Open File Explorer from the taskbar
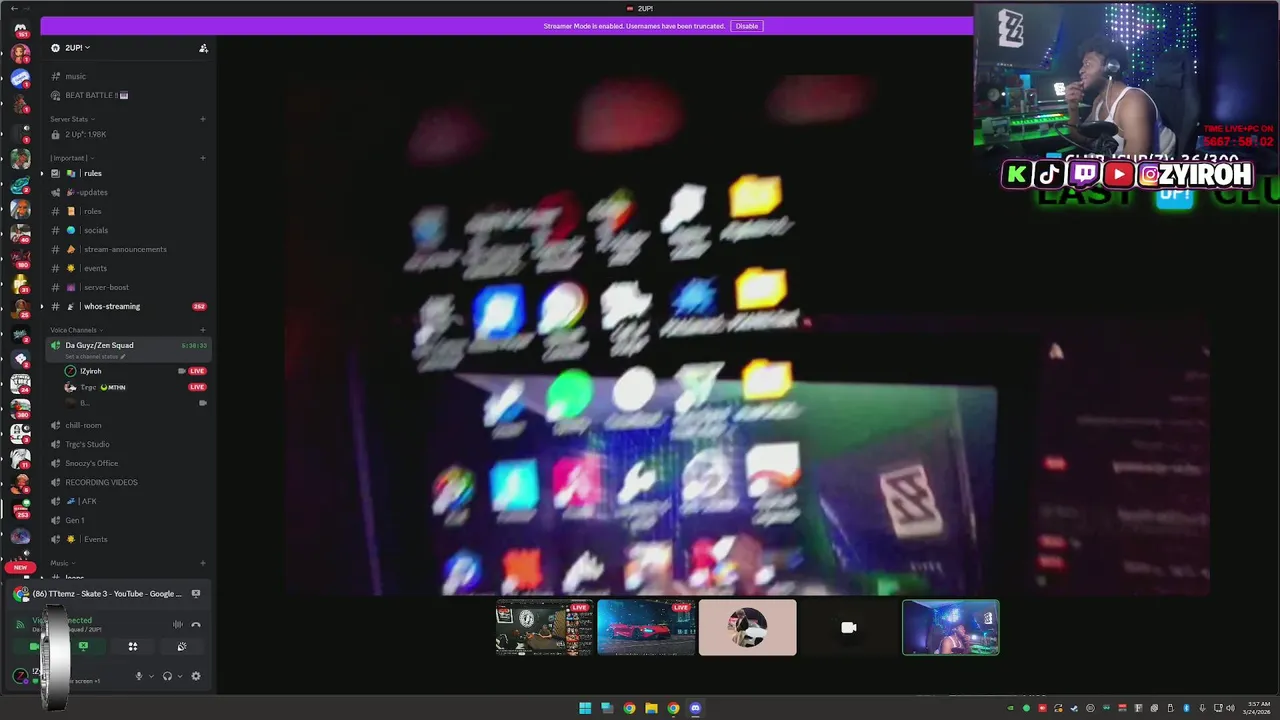 651,708
